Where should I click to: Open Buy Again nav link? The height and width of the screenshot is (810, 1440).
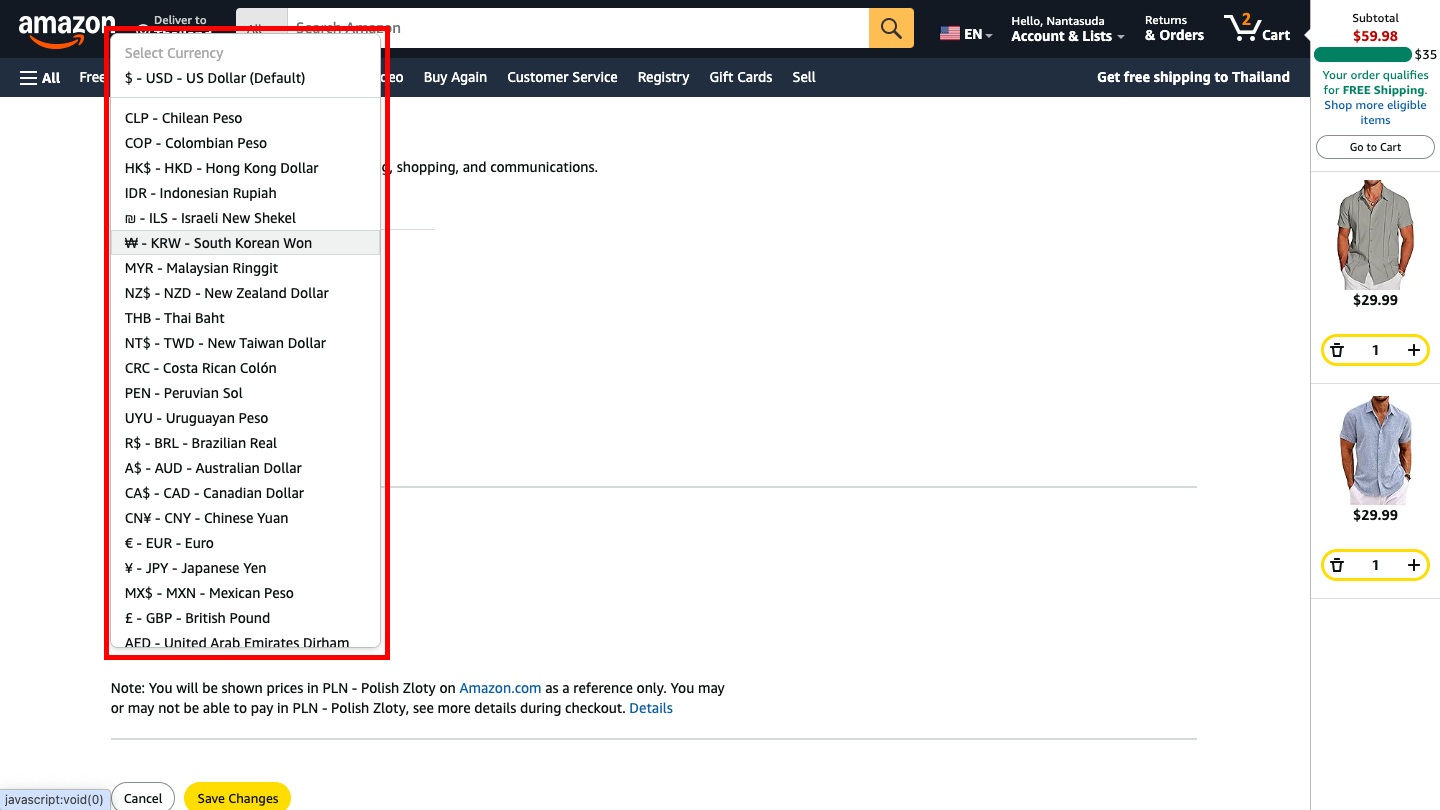(455, 77)
